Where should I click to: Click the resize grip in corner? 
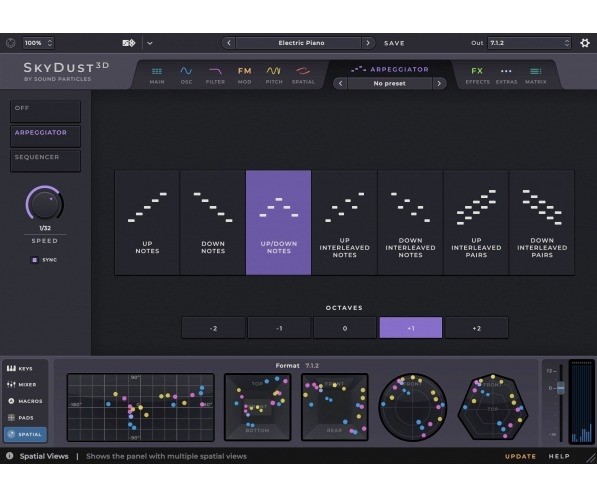tap(591, 458)
